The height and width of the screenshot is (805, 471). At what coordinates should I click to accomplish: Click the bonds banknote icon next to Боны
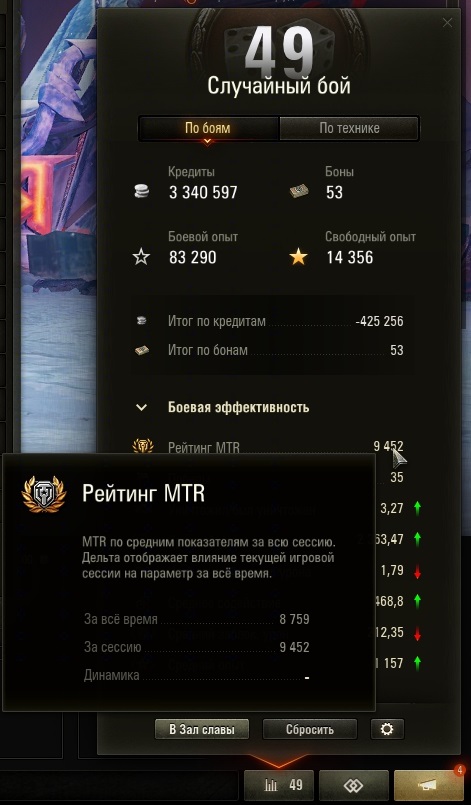coord(298,191)
